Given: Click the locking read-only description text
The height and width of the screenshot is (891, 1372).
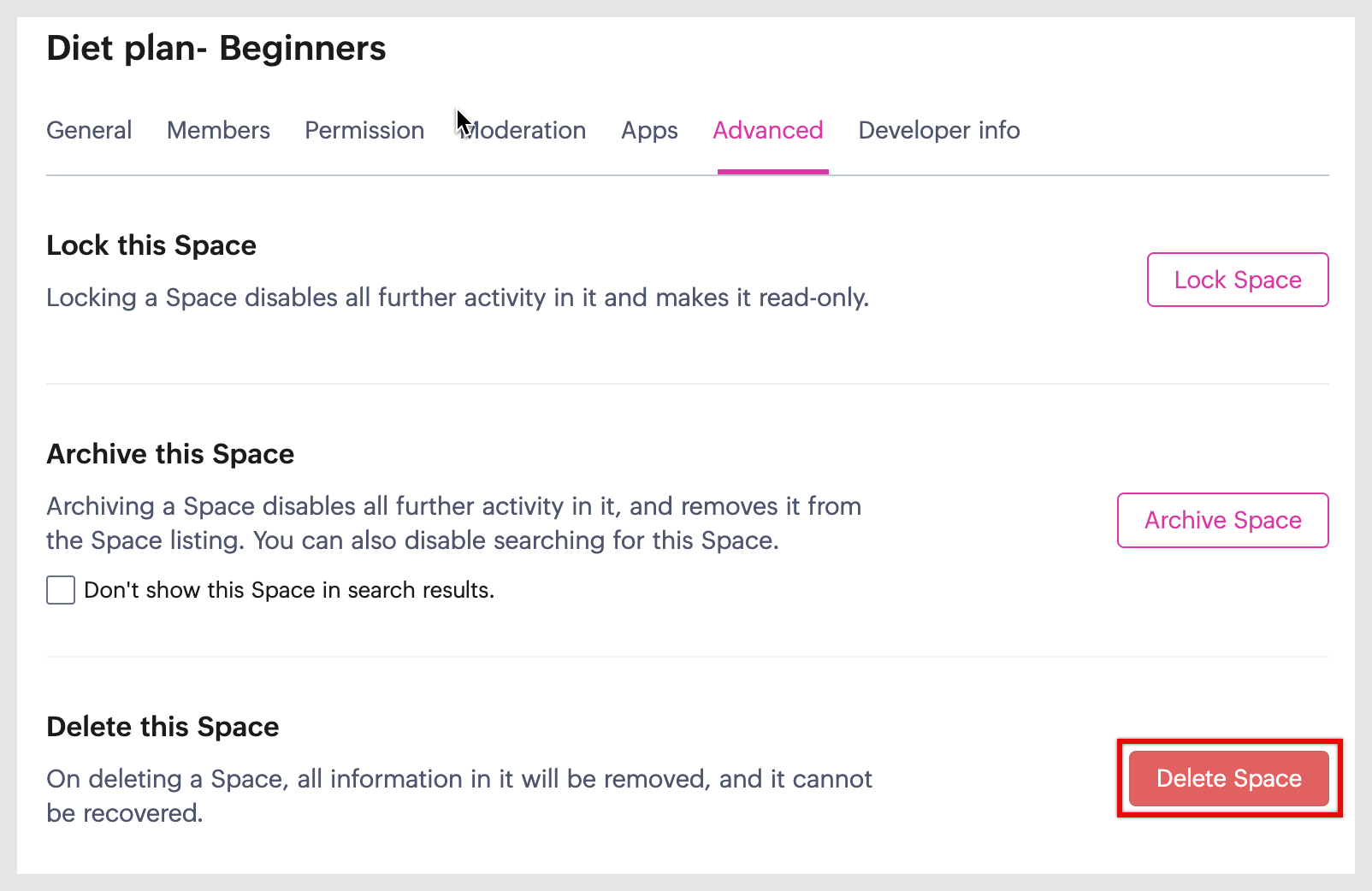Looking at the screenshot, I should [458, 298].
